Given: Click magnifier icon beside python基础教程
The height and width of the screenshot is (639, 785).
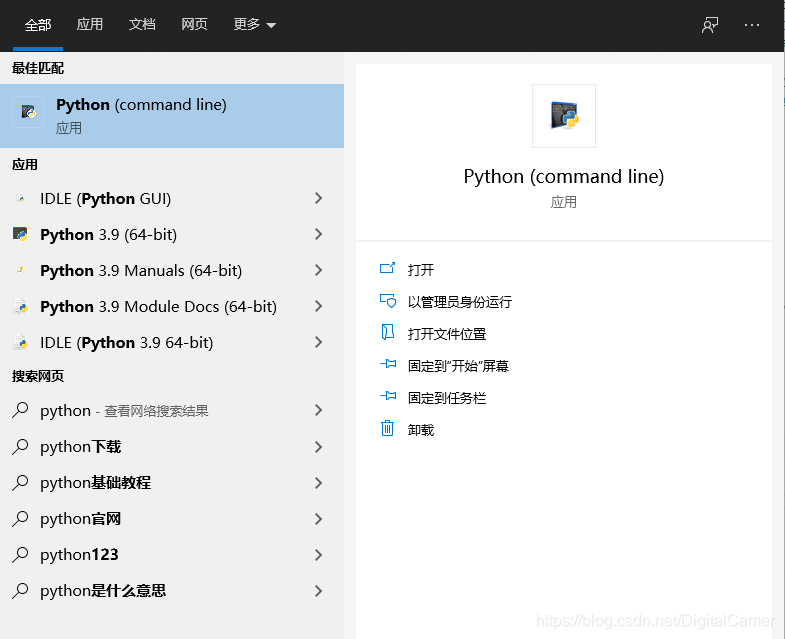Looking at the screenshot, I should tap(20, 482).
